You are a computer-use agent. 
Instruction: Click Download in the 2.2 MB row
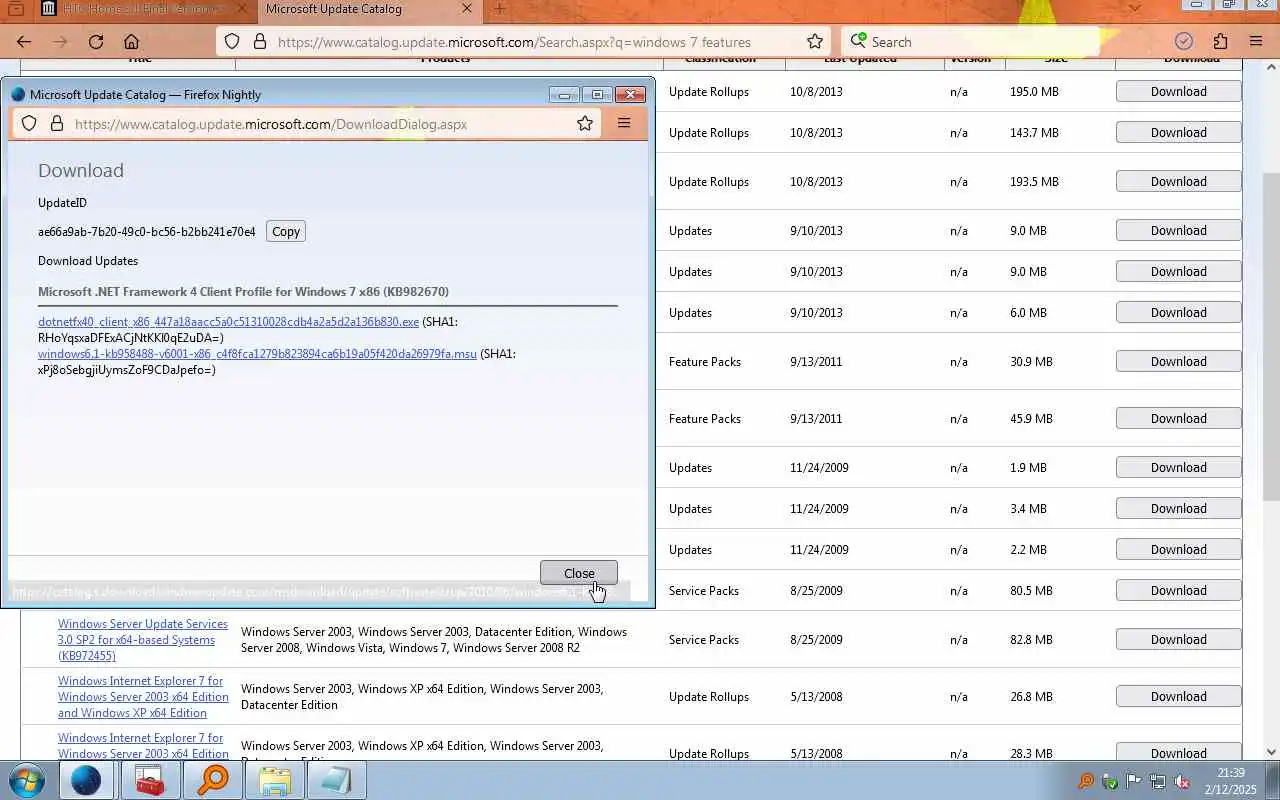coord(1178,549)
